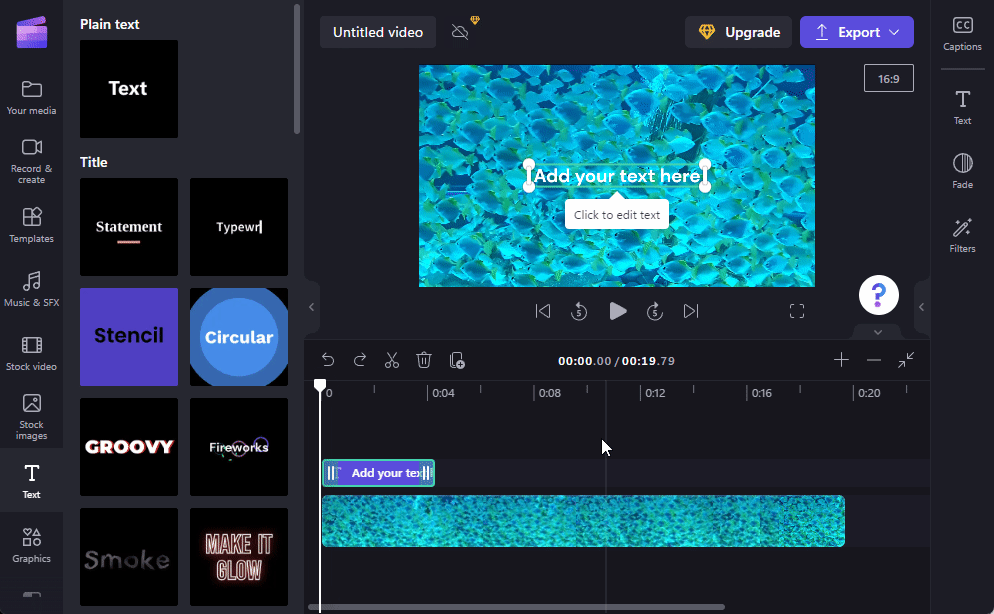Image resolution: width=994 pixels, height=614 pixels.
Task: Switch to the Your media tab
Action: [31, 95]
